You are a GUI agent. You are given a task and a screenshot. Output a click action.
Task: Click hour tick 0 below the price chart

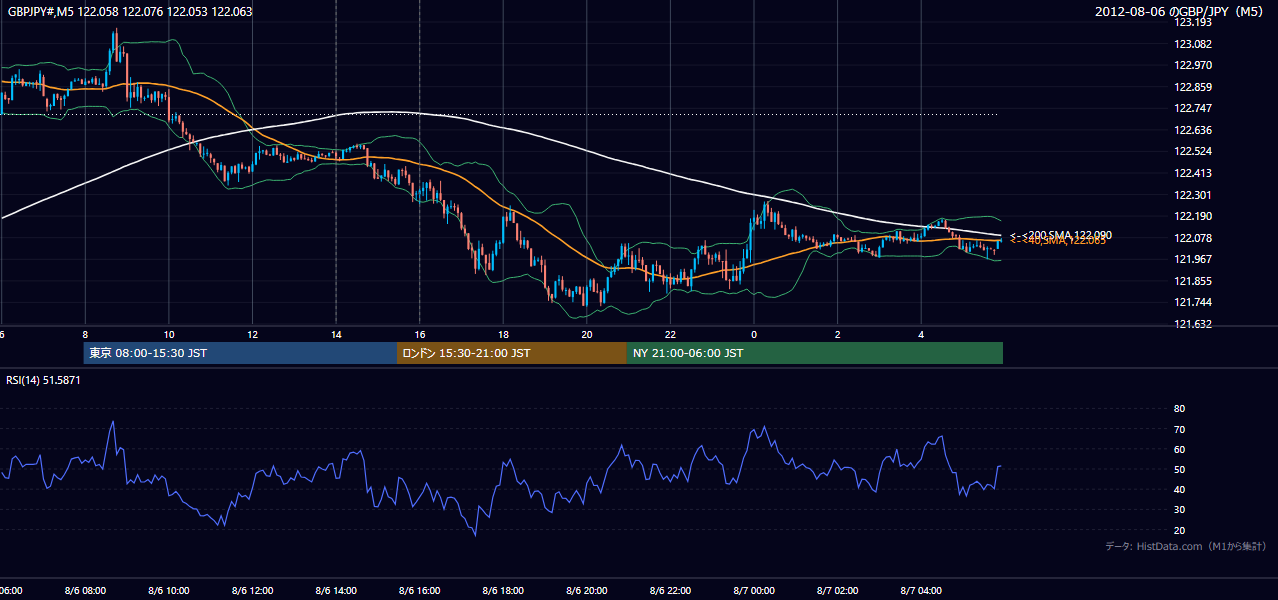(x=755, y=335)
